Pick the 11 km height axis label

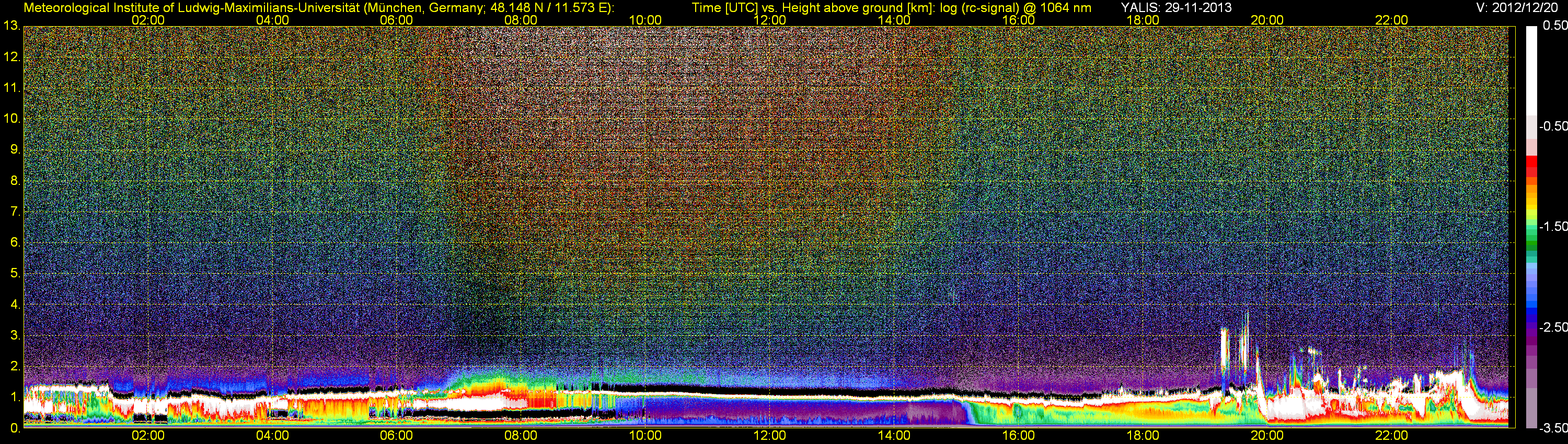[11, 88]
